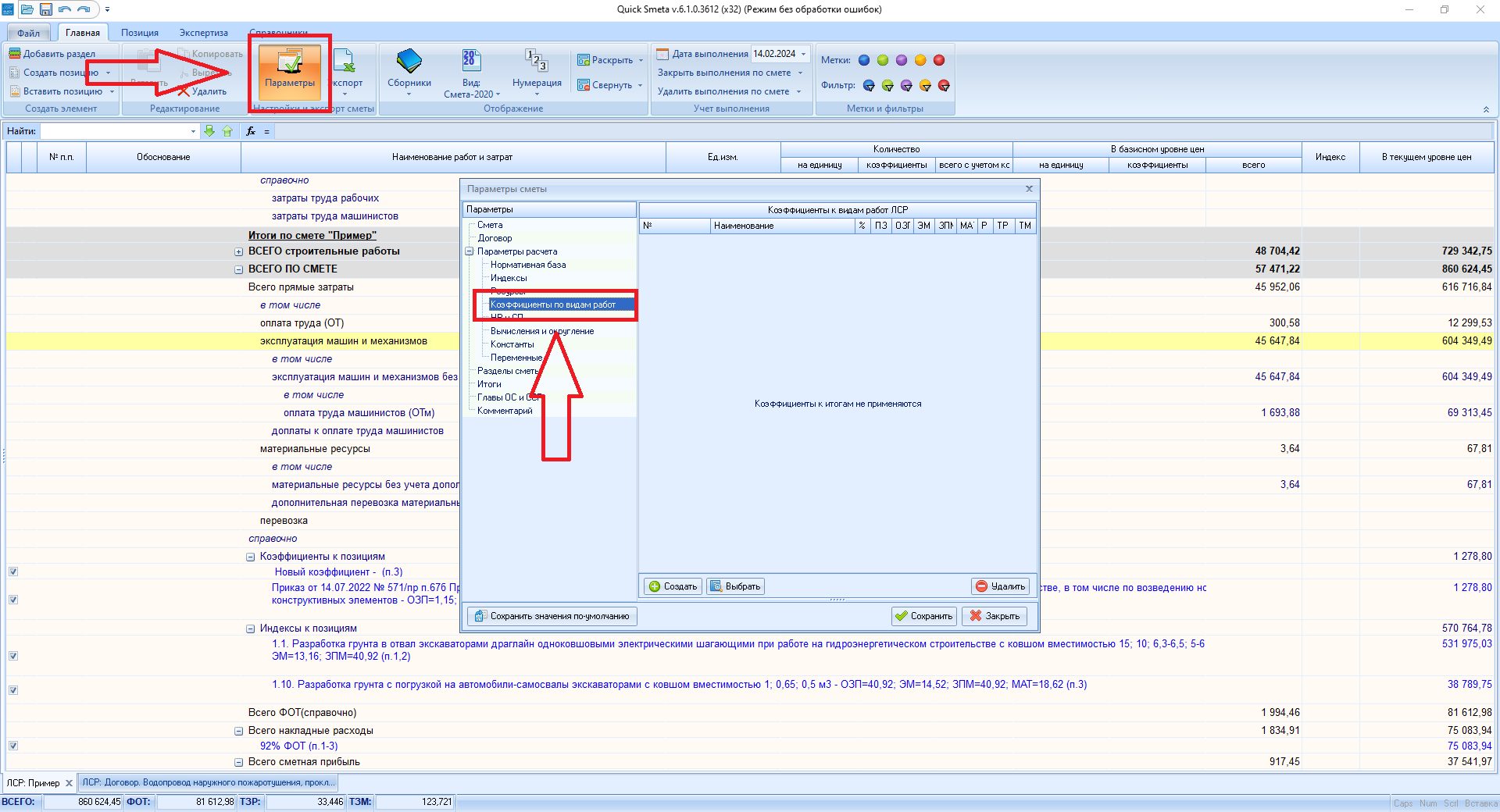
Task: Open Дата выполнения date dropdown
Action: 804,54
